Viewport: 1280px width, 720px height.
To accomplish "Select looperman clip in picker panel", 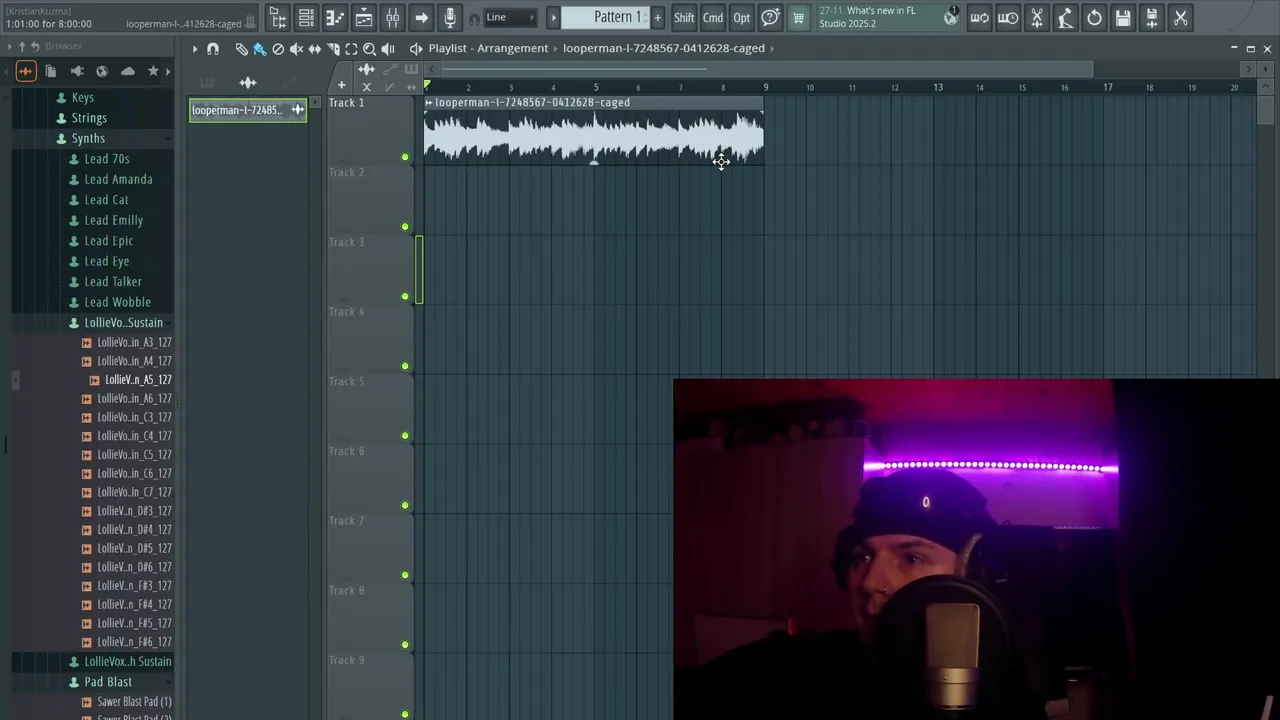I will coord(248,110).
